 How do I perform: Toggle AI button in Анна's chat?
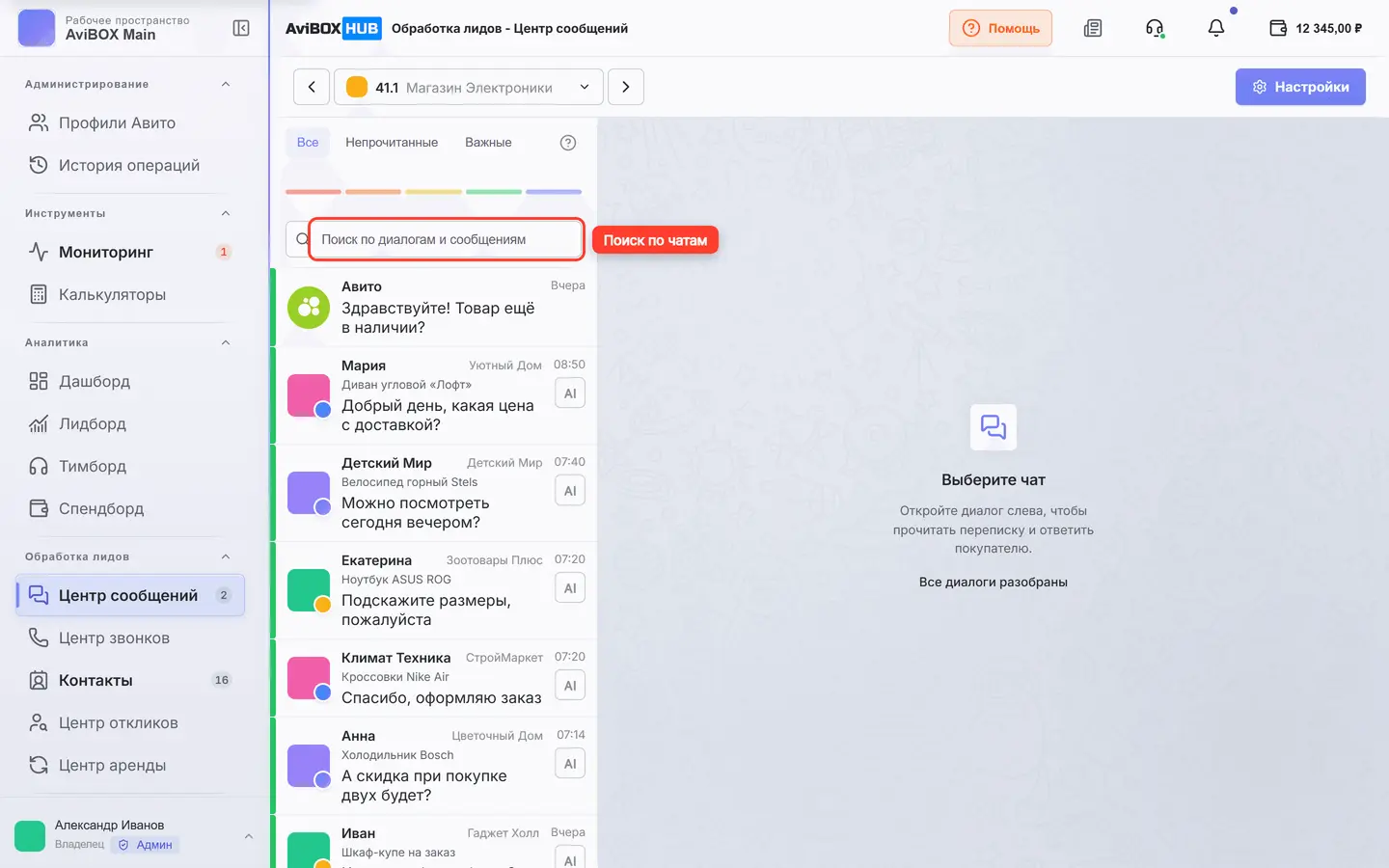pyautogui.click(x=570, y=764)
